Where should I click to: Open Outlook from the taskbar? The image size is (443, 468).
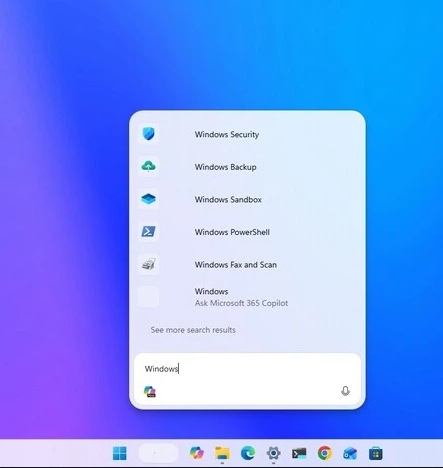point(350,453)
